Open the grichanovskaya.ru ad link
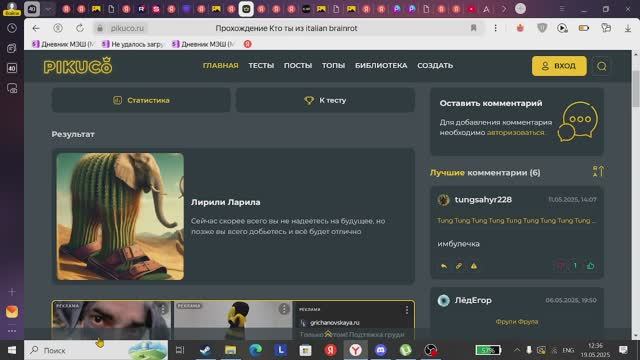640x360 pixels. click(334, 323)
